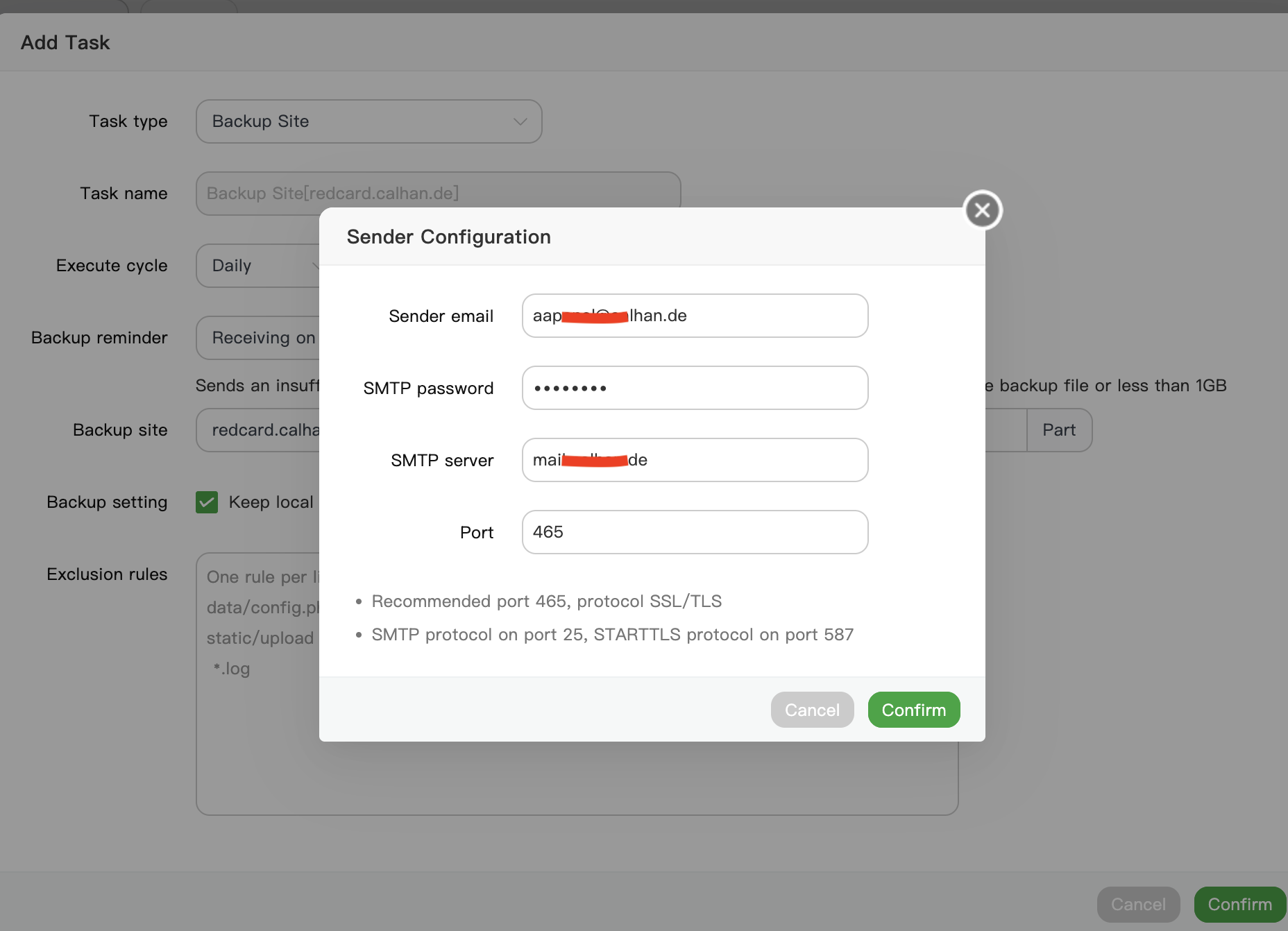
Task: Focus the SMTP password field
Action: point(695,388)
